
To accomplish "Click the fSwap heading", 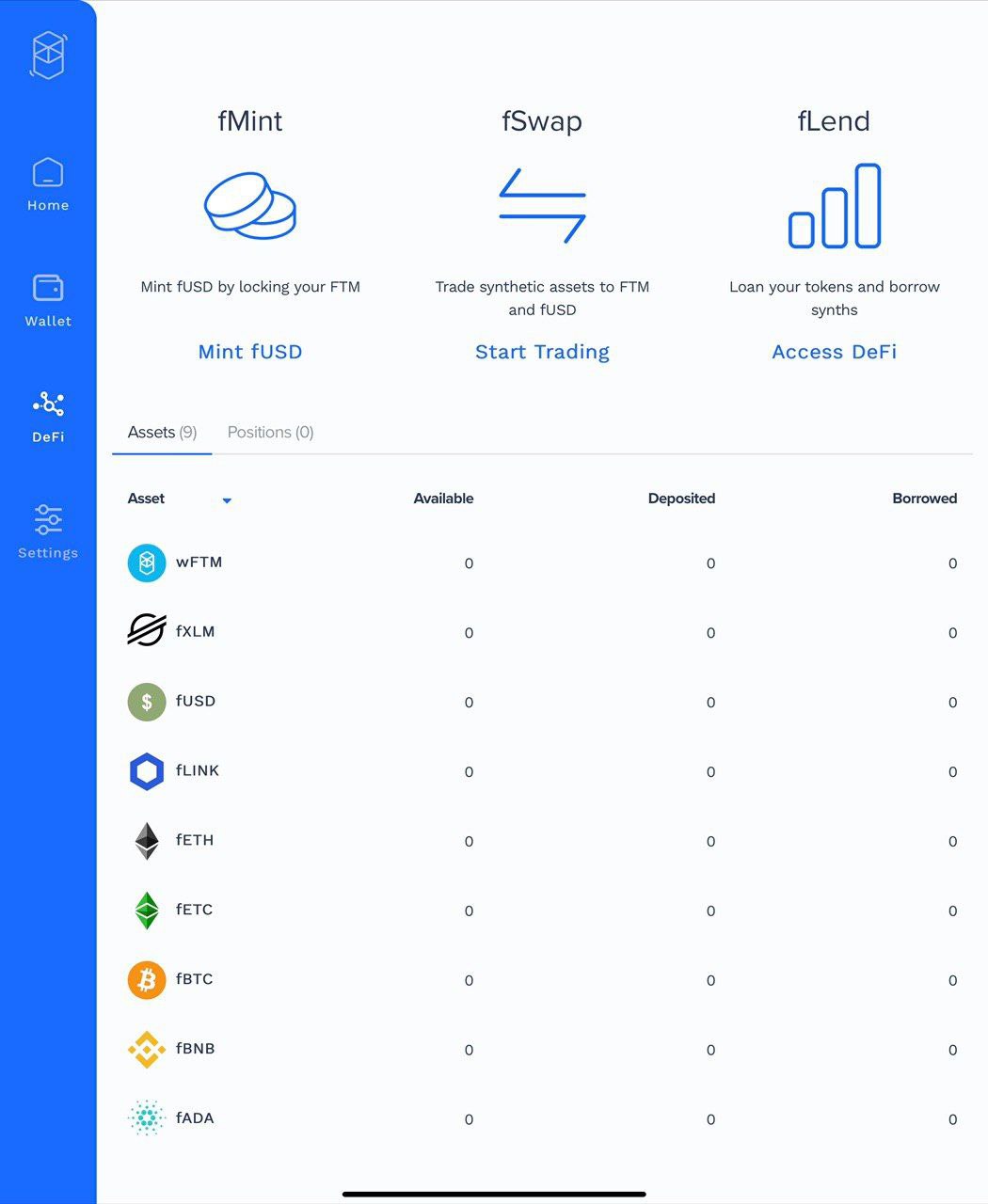I will click(542, 121).
